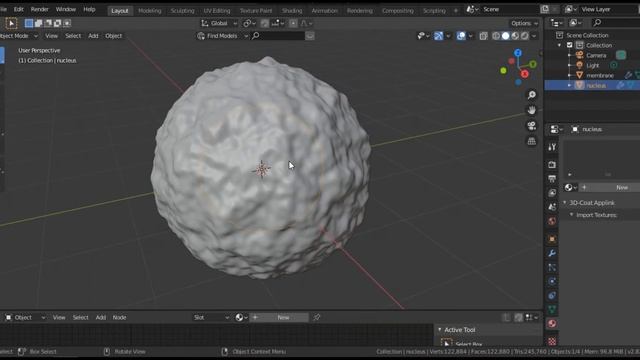Open the Global transform orientation dropdown

pos(219,24)
